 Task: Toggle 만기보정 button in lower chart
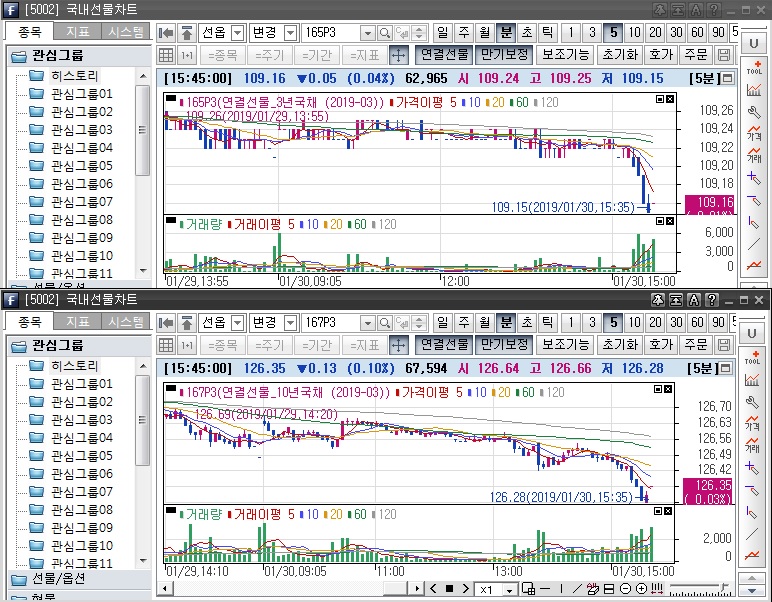pyautogui.click(x=503, y=345)
